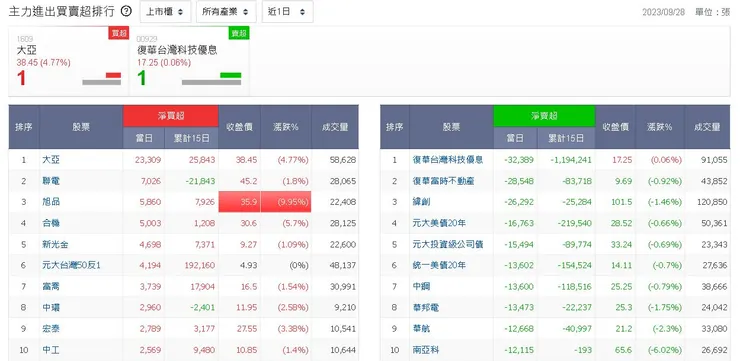740x361 pixels.
Task: Click the highlighted (9.95%) cell
Action: pos(286,202)
